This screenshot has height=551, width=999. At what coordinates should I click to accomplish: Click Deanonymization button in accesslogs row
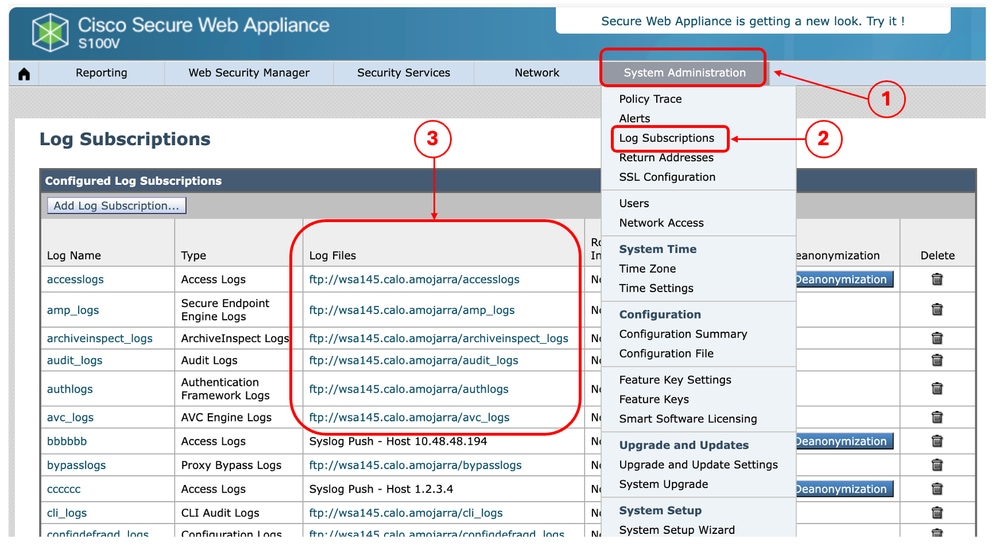click(844, 279)
